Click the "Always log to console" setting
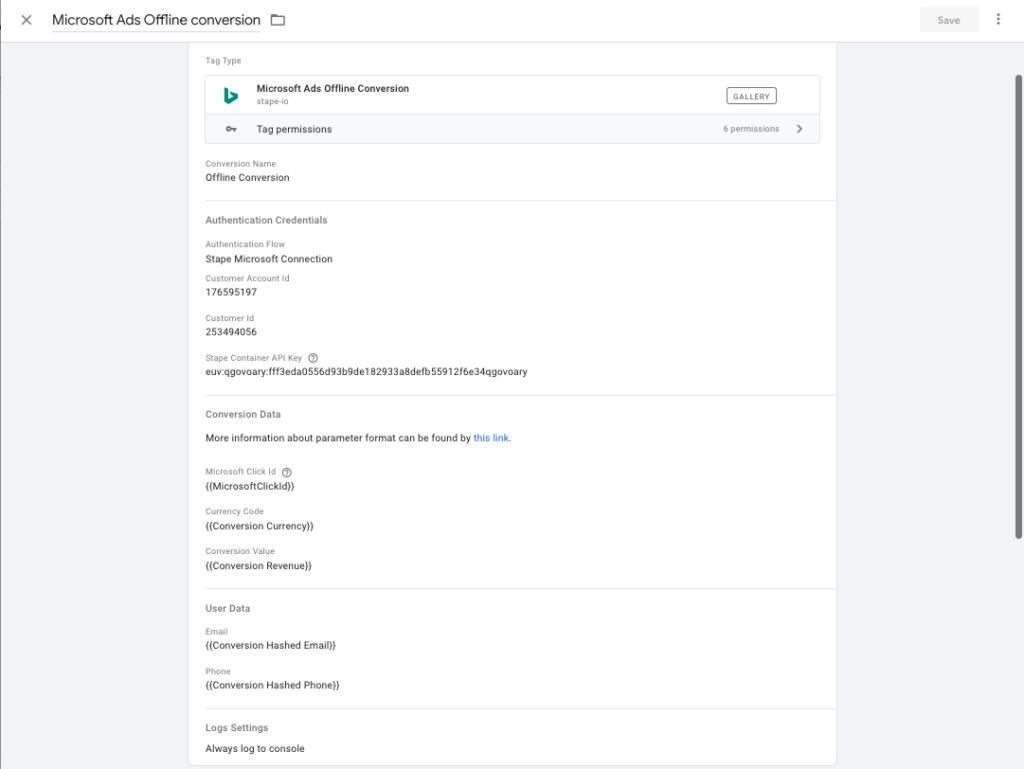This screenshot has height=769, width=1024. pyautogui.click(x=255, y=749)
